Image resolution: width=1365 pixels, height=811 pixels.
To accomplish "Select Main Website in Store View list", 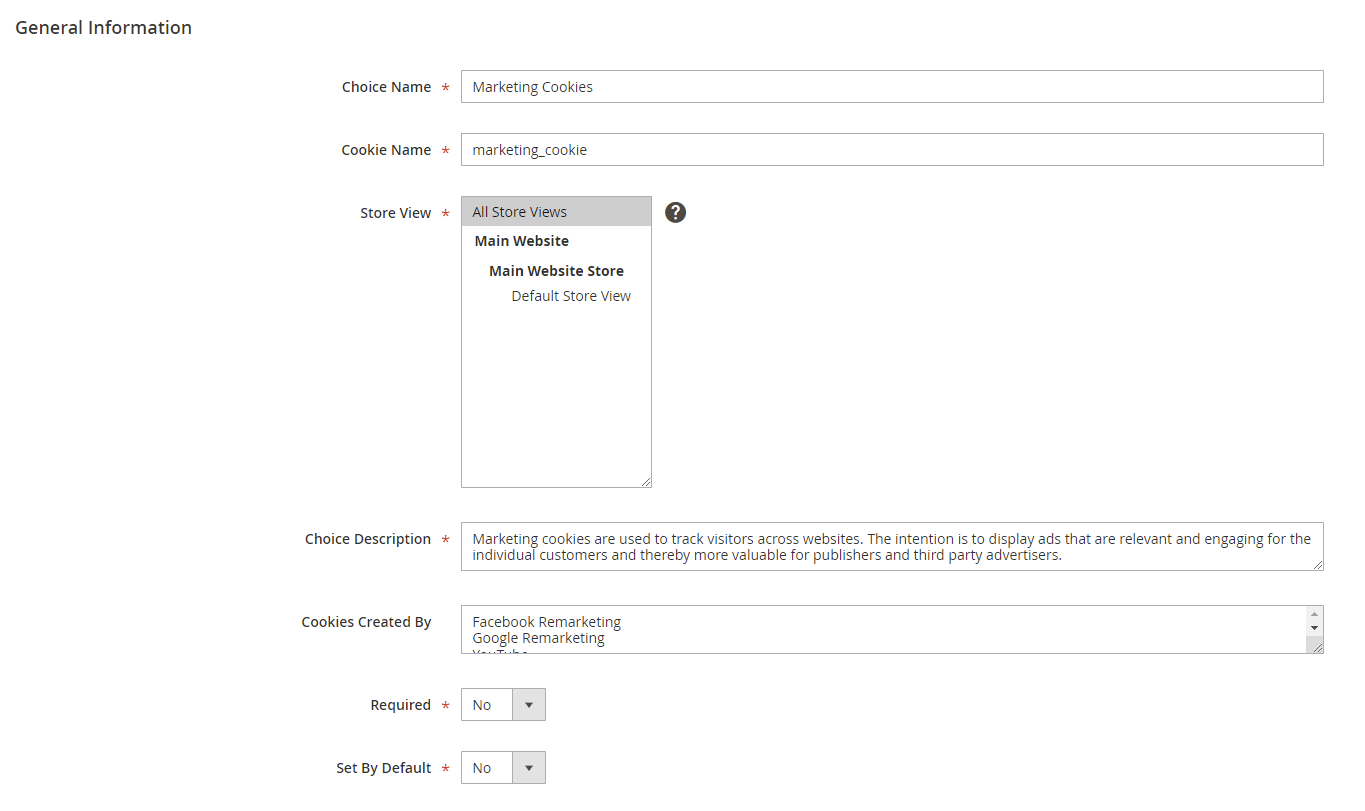I will pos(522,241).
